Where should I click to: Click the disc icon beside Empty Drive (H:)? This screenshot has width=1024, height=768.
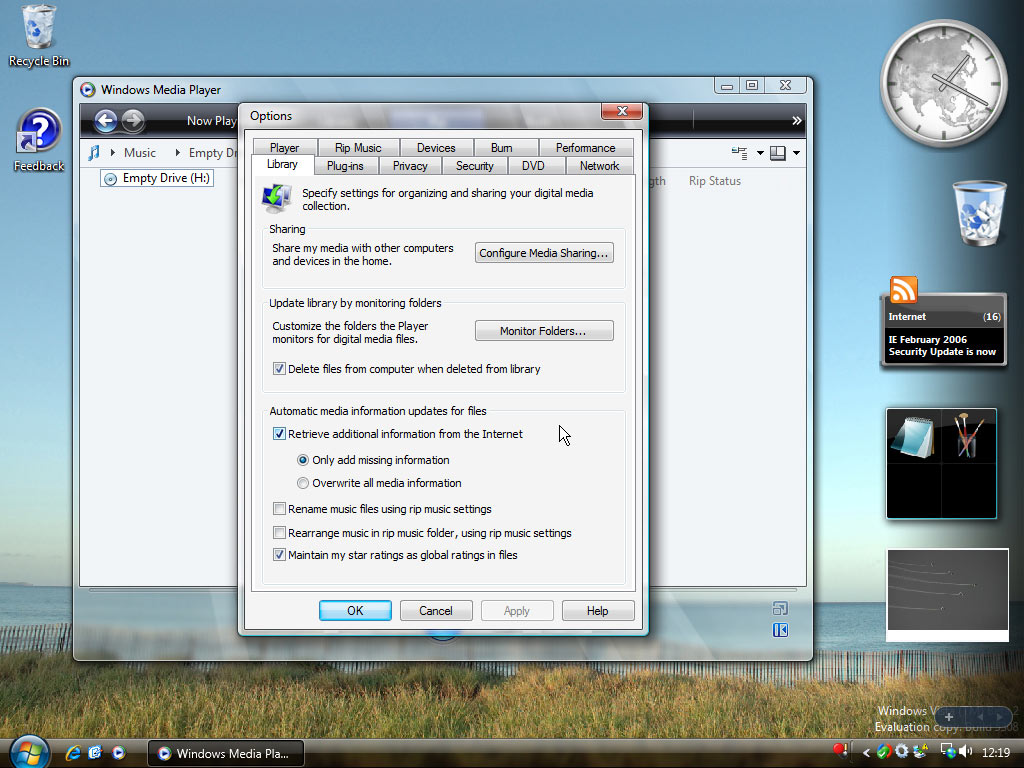coord(110,178)
